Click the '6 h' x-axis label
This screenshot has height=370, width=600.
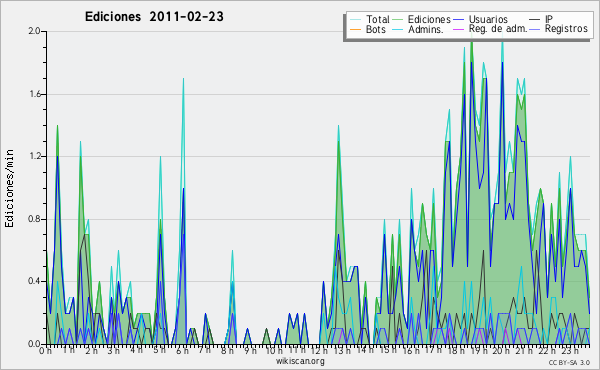click(x=182, y=351)
